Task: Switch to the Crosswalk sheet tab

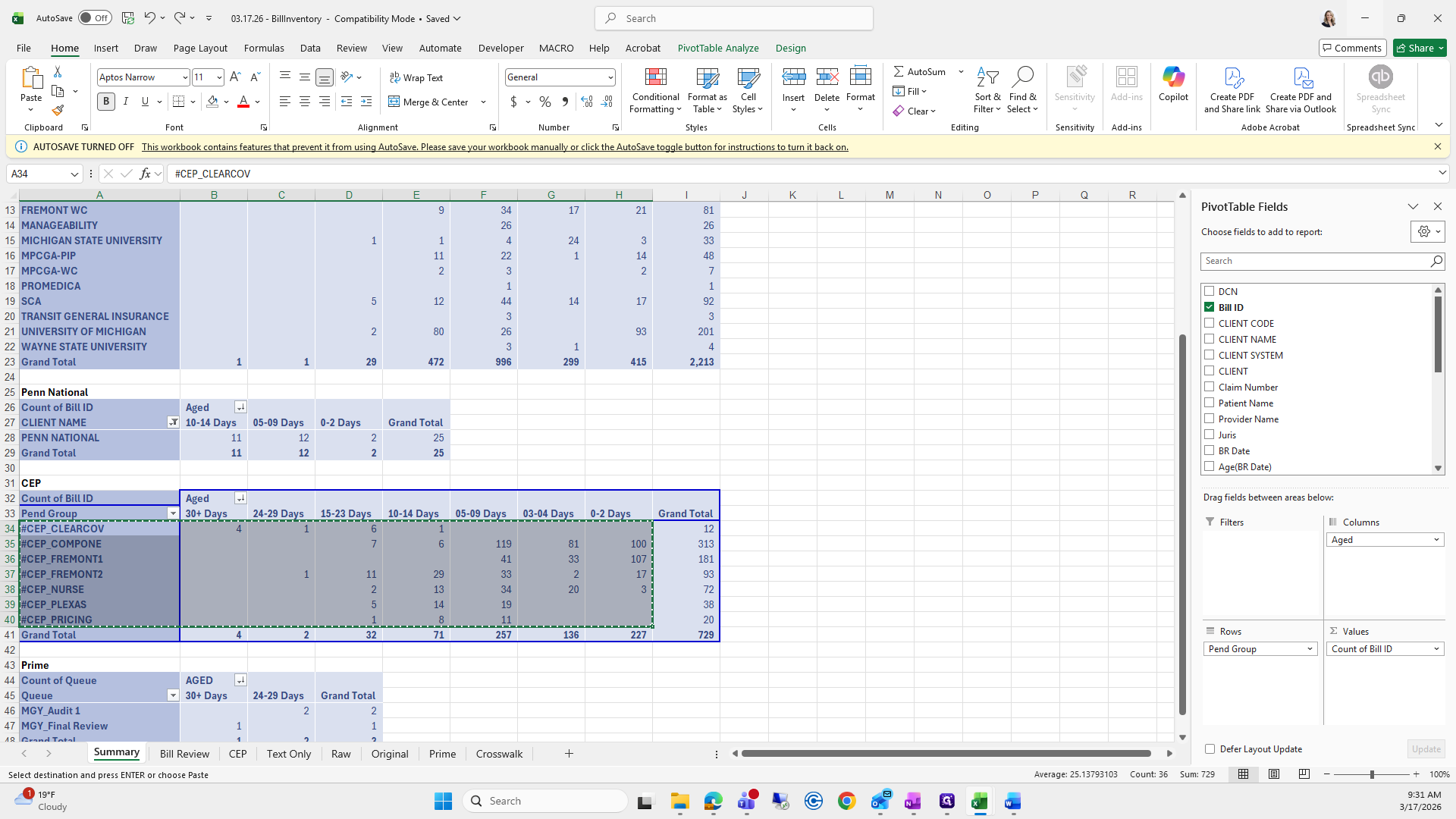Action: [499, 754]
